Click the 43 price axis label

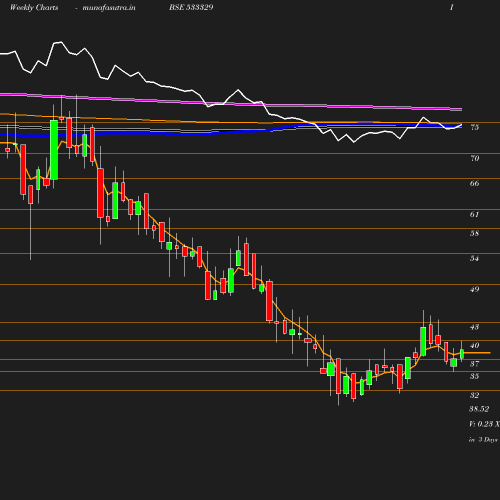[475, 327]
